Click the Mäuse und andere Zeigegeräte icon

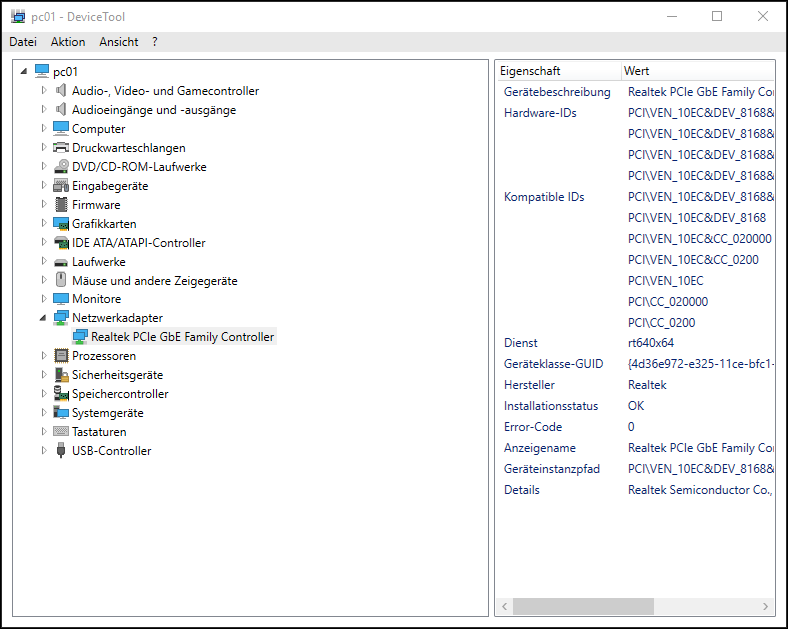pos(61,281)
